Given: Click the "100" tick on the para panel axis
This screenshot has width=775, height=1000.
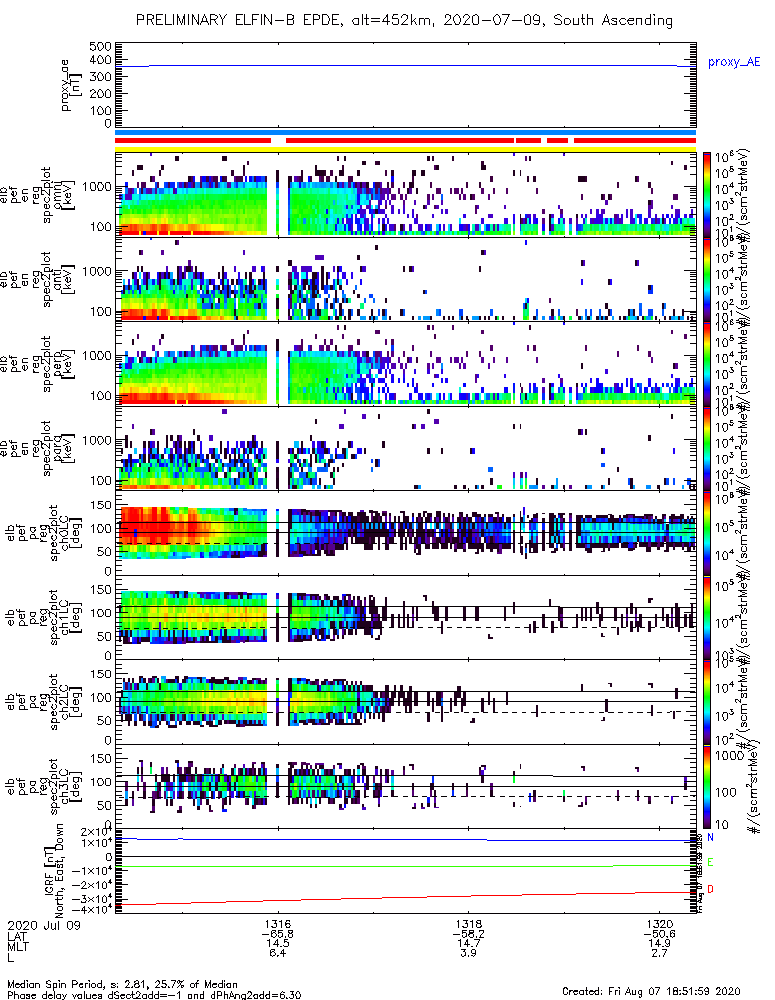Looking at the screenshot, I should click(101, 480).
